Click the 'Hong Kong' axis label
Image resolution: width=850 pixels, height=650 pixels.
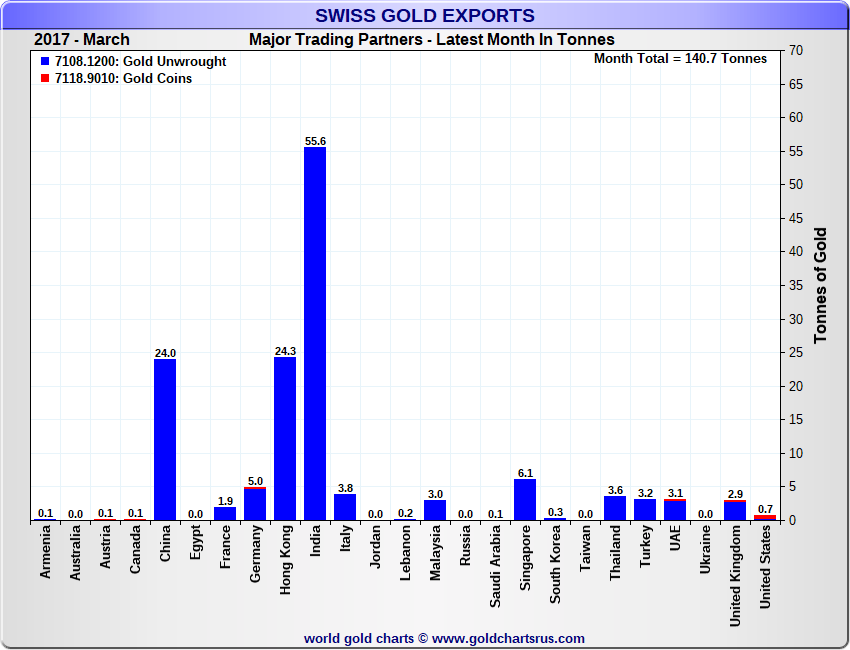pos(286,560)
